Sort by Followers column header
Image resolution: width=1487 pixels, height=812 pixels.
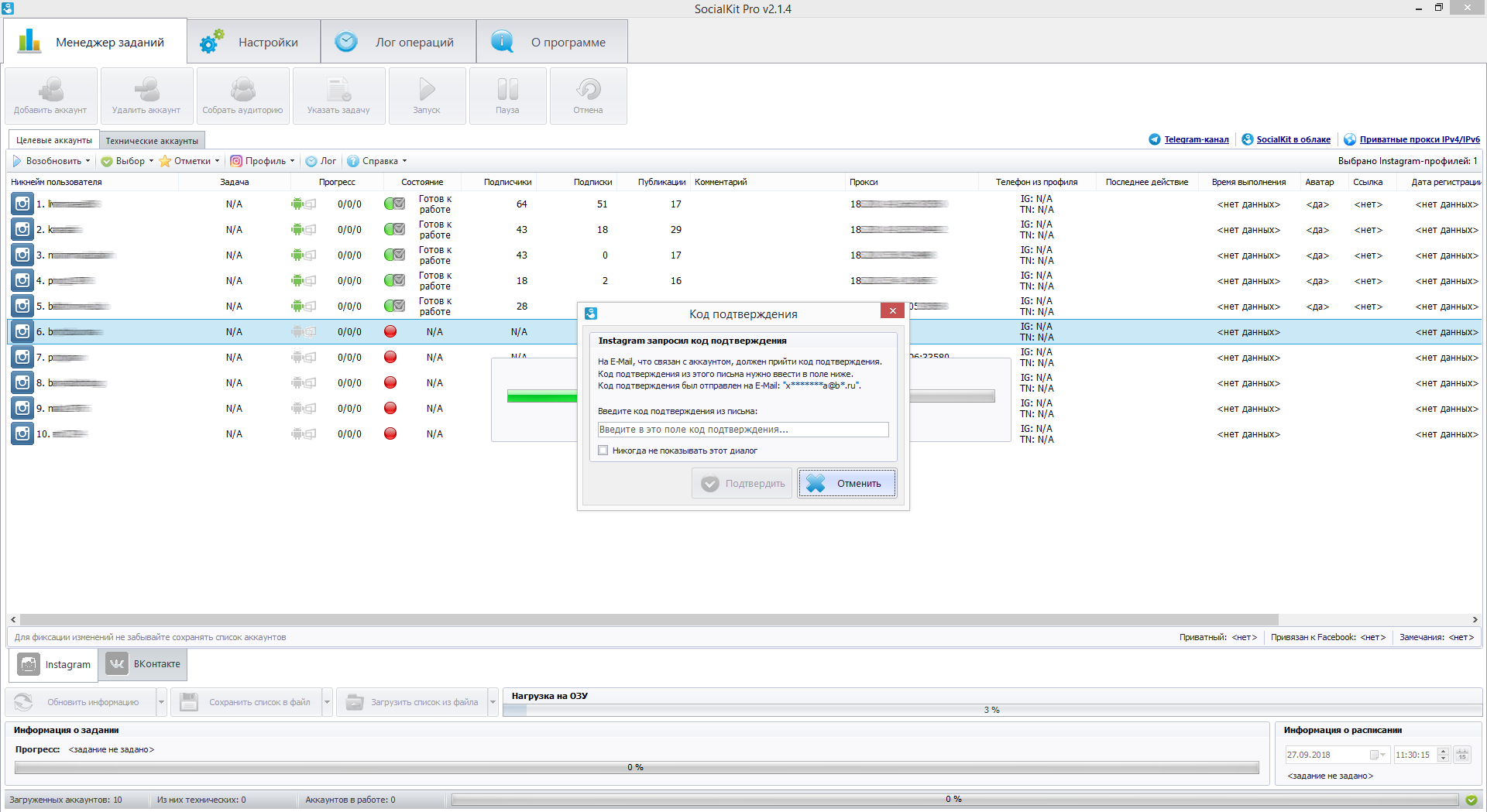tap(507, 182)
